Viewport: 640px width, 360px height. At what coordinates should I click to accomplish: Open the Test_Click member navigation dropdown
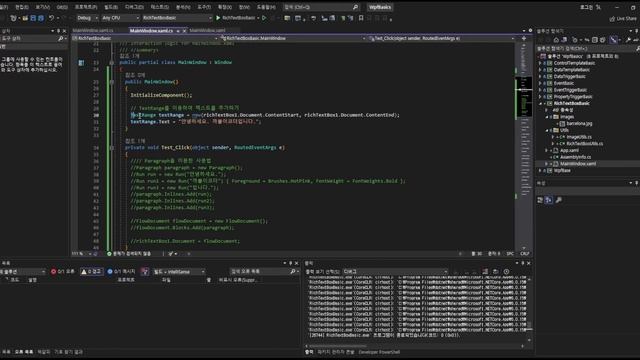[441, 38]
